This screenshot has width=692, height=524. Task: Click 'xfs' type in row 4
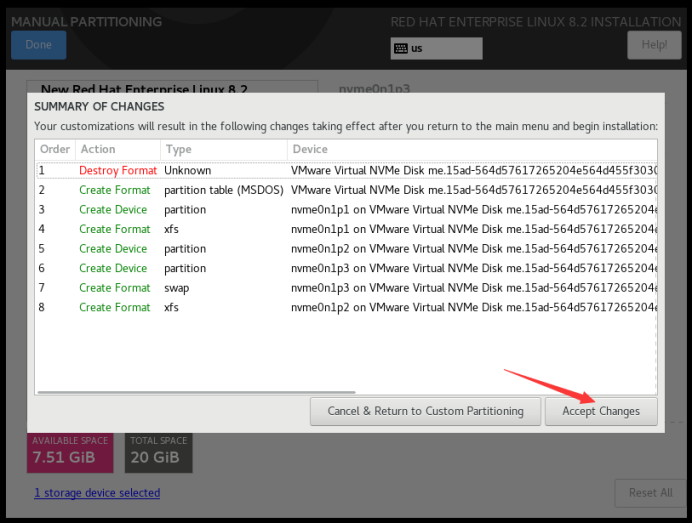tap(171, 229)
